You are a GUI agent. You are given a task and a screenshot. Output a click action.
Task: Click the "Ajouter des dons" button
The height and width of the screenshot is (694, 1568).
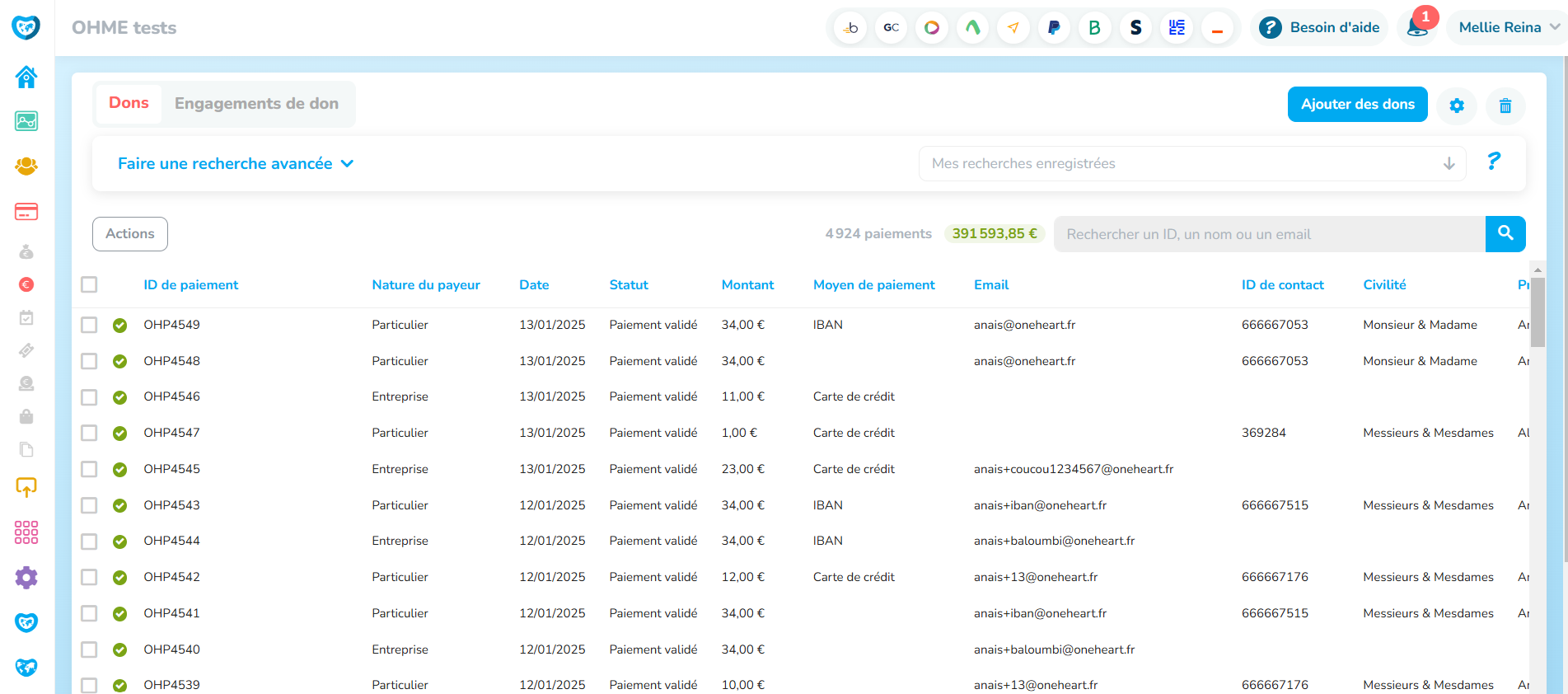click(1357, 105)
